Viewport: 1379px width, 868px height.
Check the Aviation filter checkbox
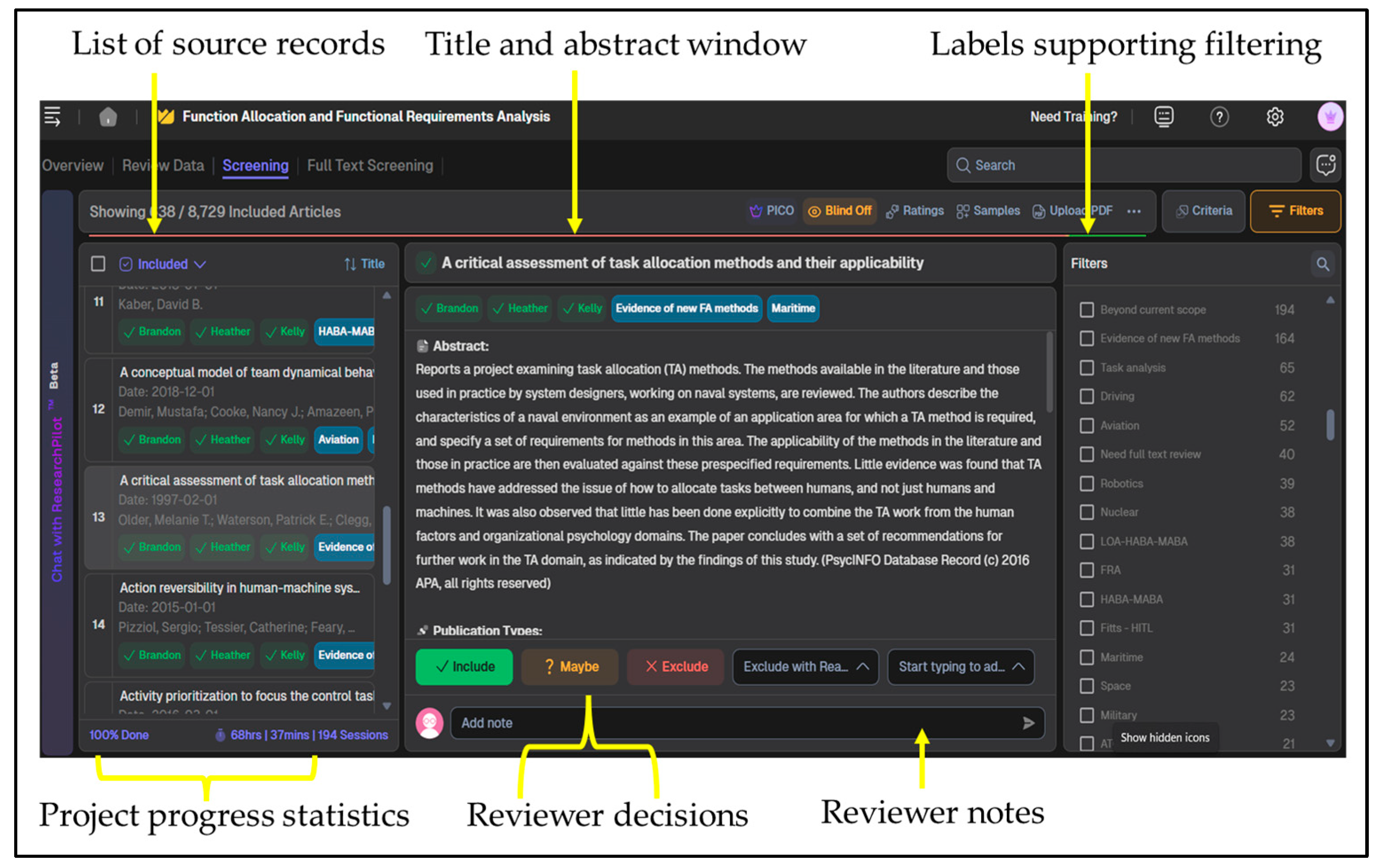tap(1086, 426)
